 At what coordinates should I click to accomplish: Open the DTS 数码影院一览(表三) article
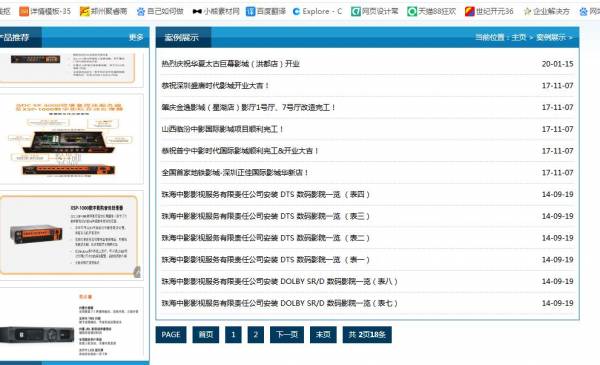(x=266, y=216)
